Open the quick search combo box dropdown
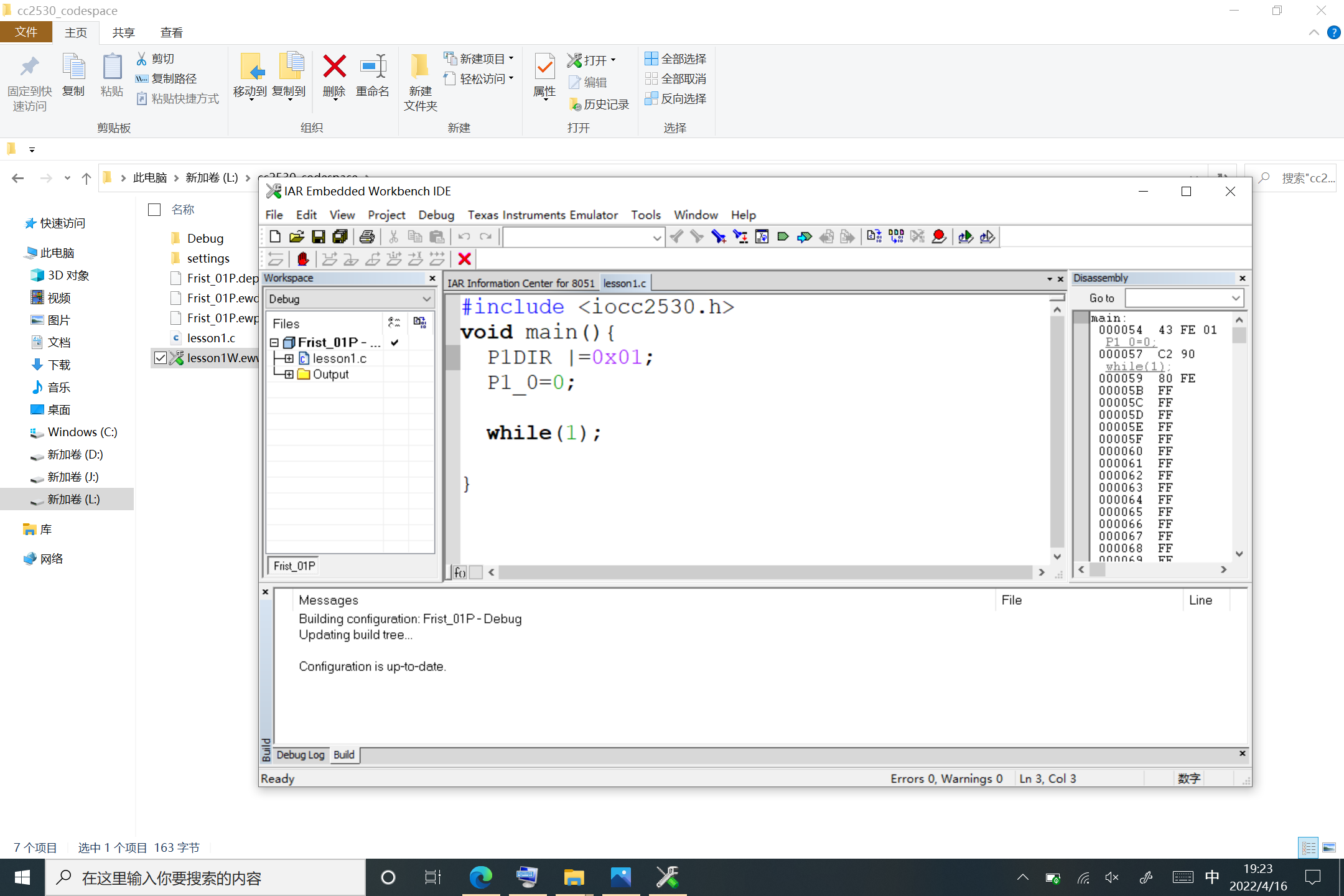The width and height of the screenshot is (1344, 896). pyautogui.click(x=657, y=237)
